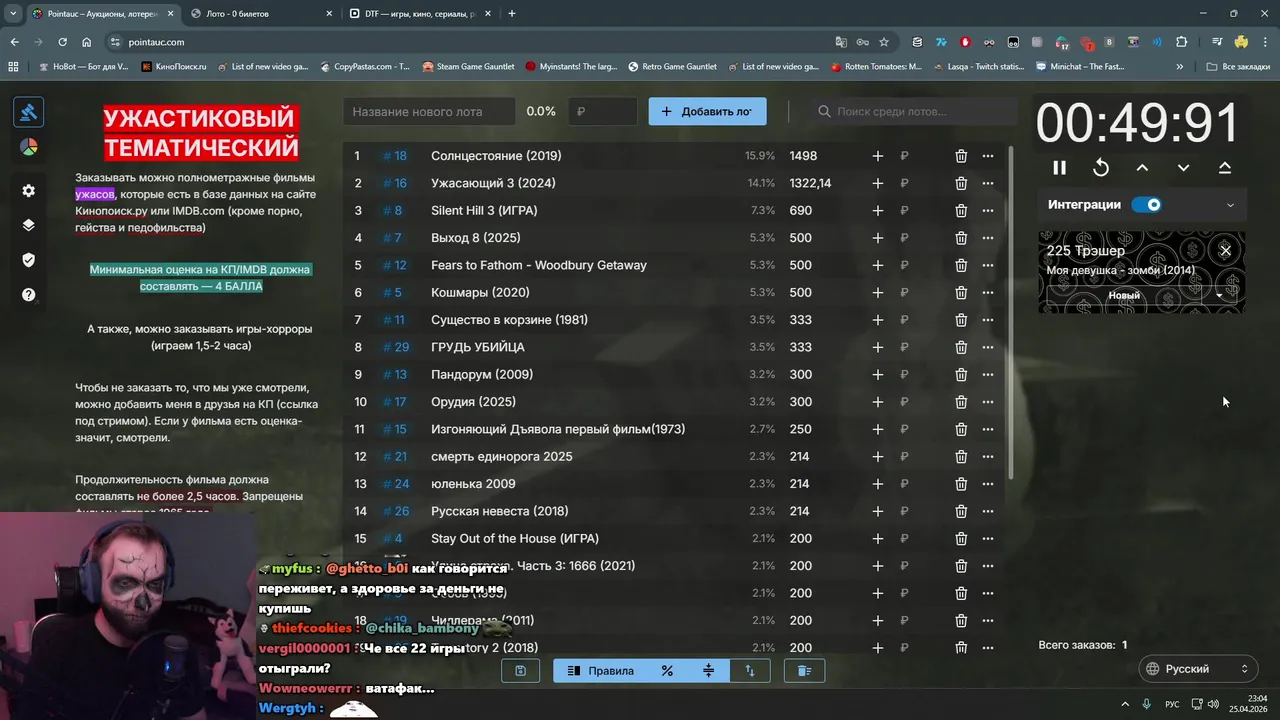Open the auction gavel sidebar icon

[x=28, y=112]
